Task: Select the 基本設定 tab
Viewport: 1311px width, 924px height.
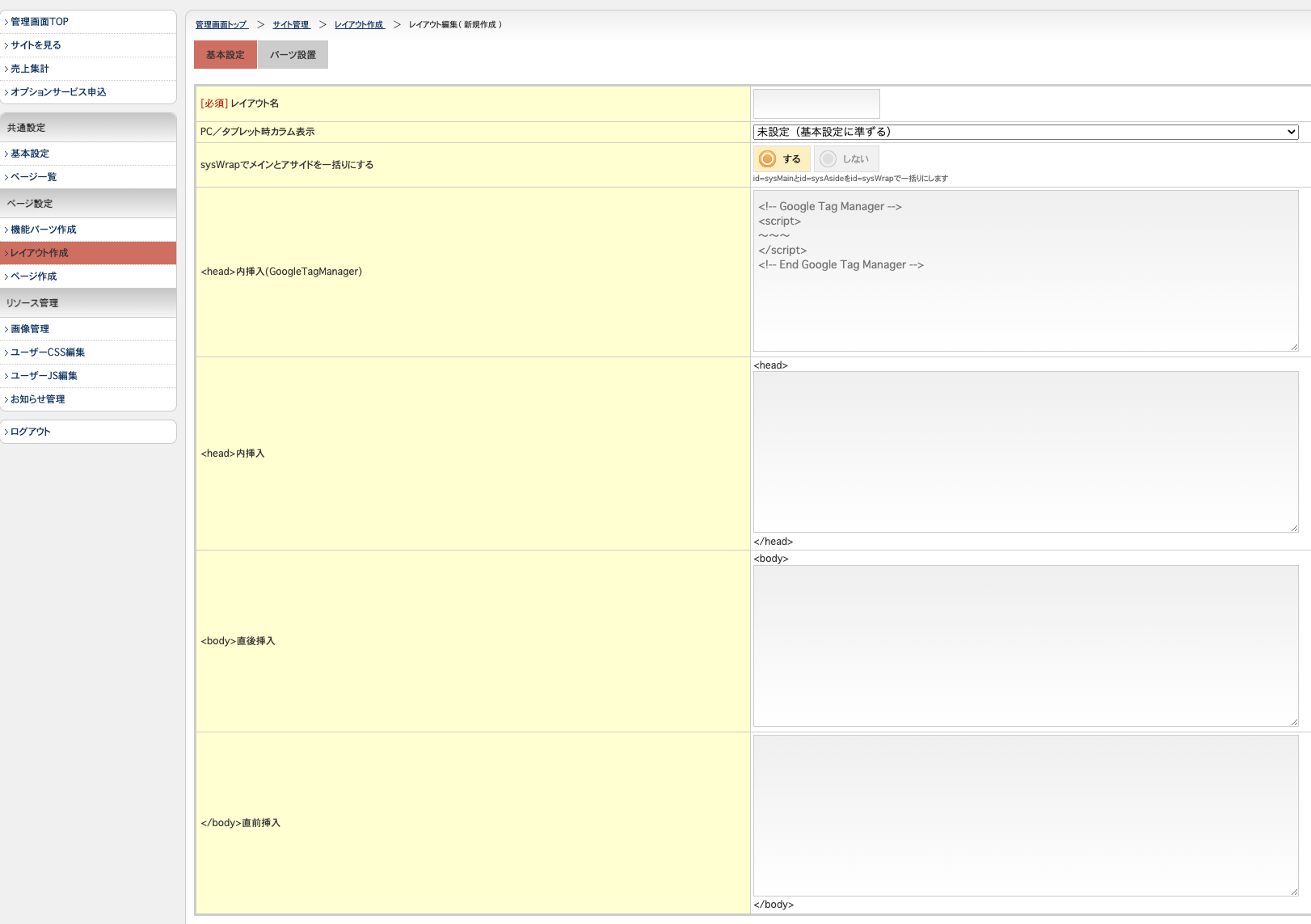Action: point(225,55)
